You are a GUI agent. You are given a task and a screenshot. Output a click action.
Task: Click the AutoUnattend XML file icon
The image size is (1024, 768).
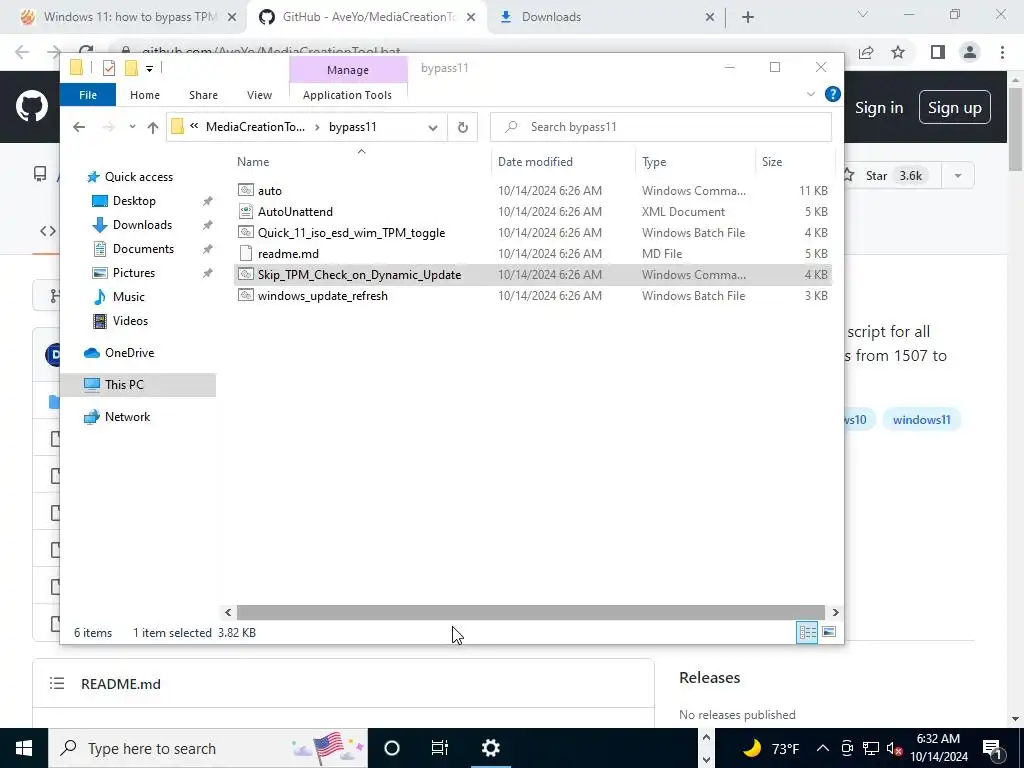(246, 211)
